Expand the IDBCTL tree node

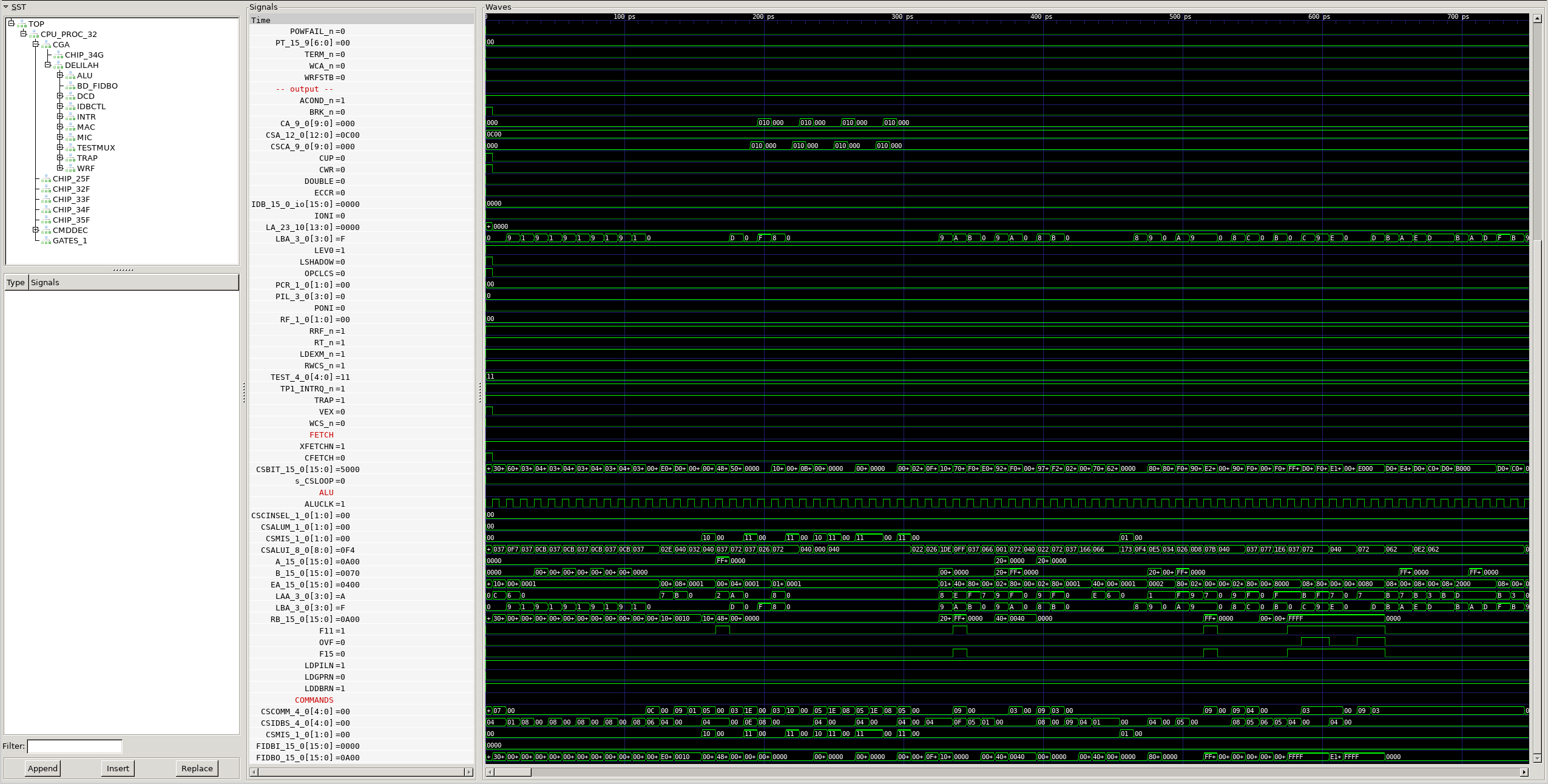[60, 106]
